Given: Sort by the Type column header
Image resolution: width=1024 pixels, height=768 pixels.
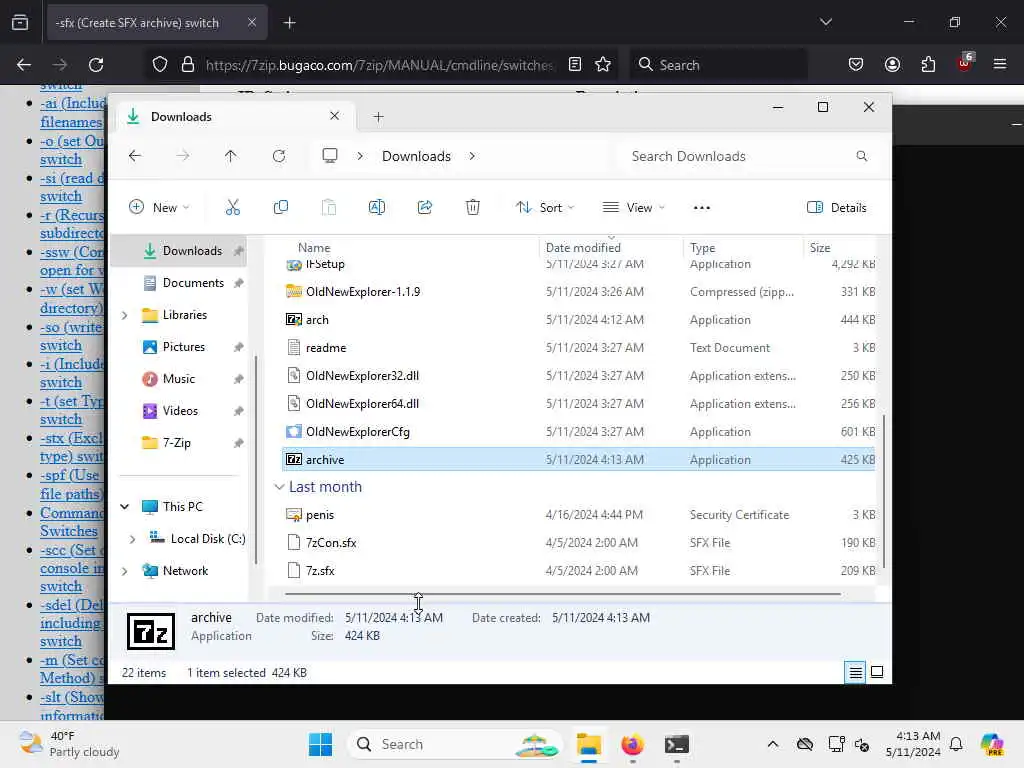Looking at the screenshot, I should 743,248.
